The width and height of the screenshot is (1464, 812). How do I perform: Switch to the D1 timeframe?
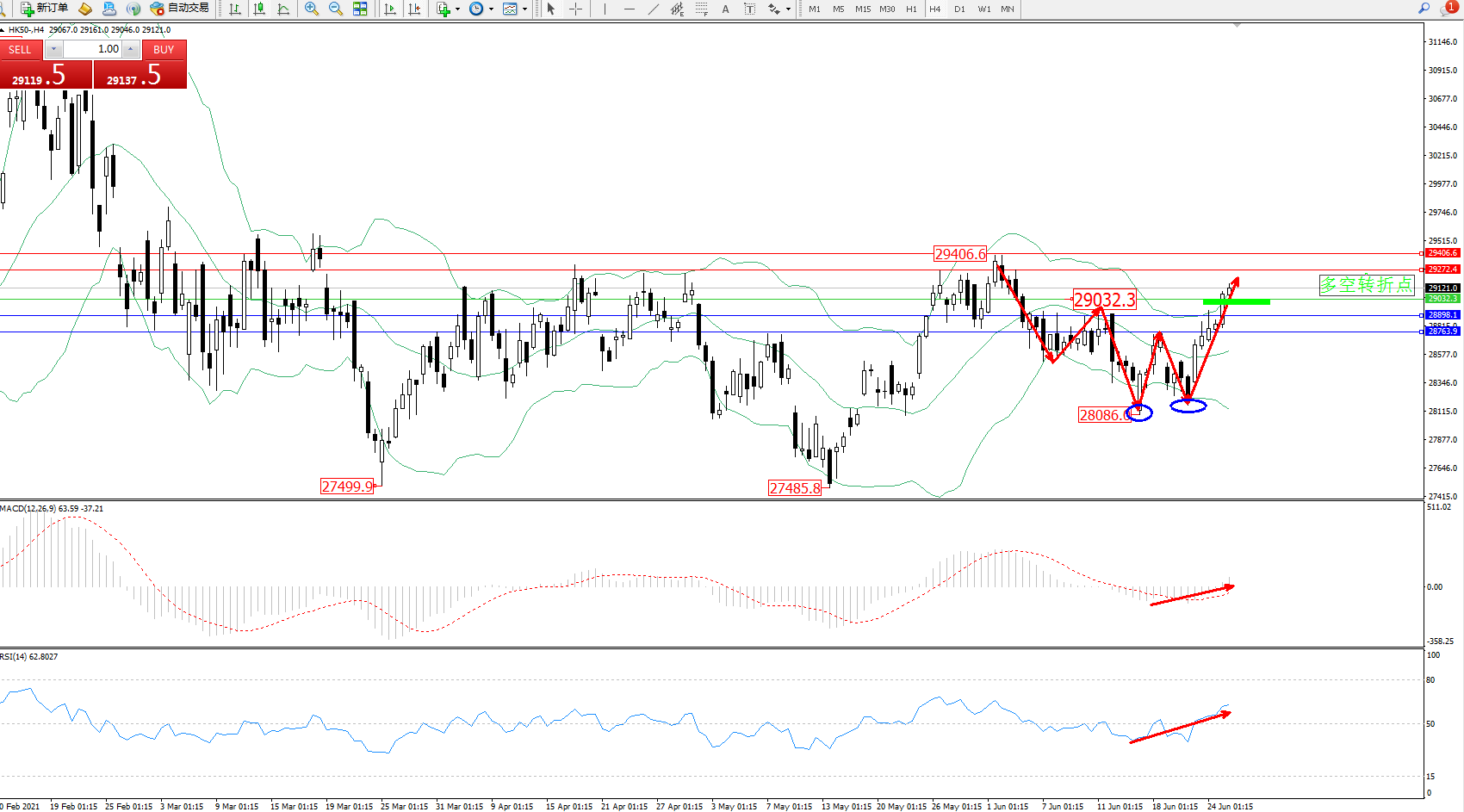[x=959, y=9]
